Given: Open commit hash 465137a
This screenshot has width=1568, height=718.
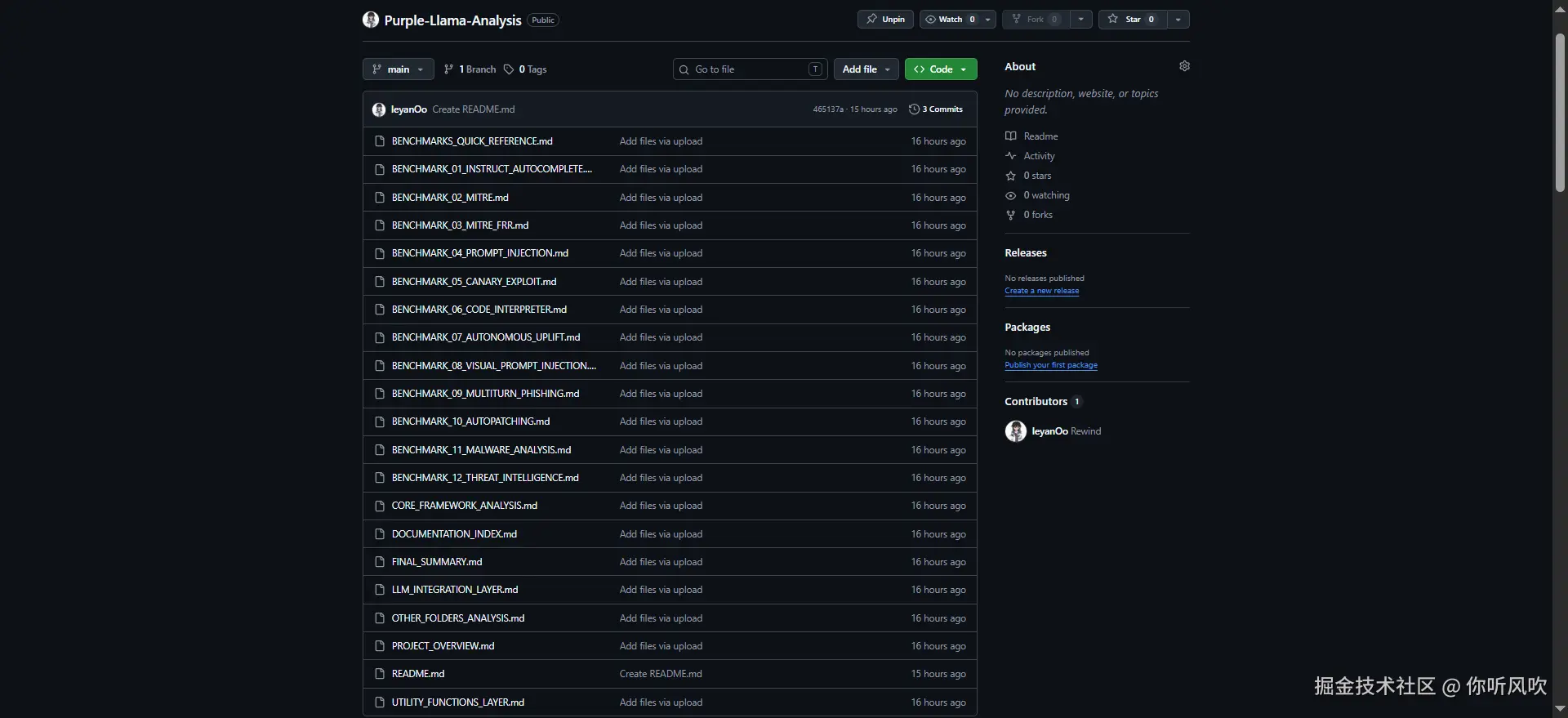Looking at the screenshot, I should tap(828, 109).
